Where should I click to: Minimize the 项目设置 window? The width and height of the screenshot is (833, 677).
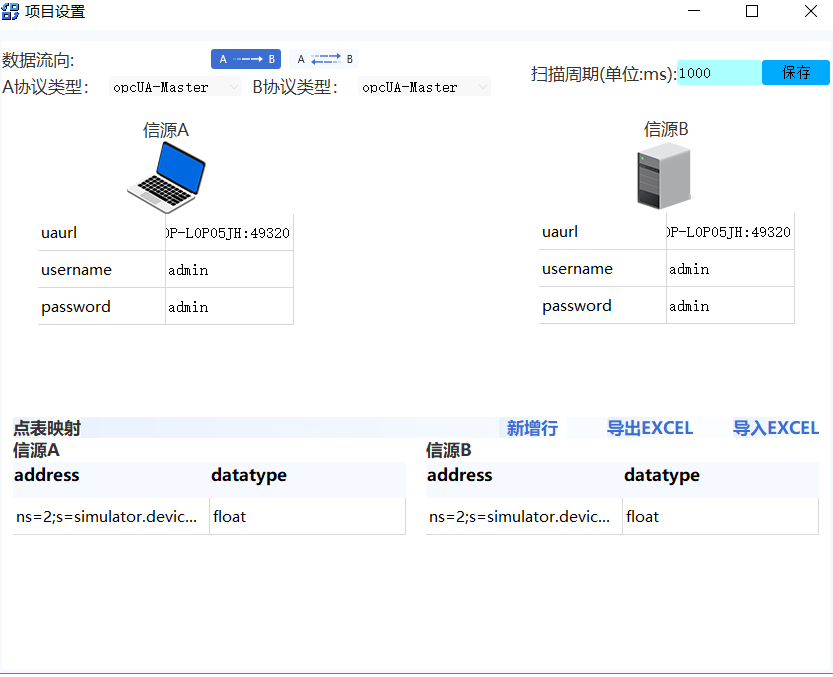pos(694,11)
